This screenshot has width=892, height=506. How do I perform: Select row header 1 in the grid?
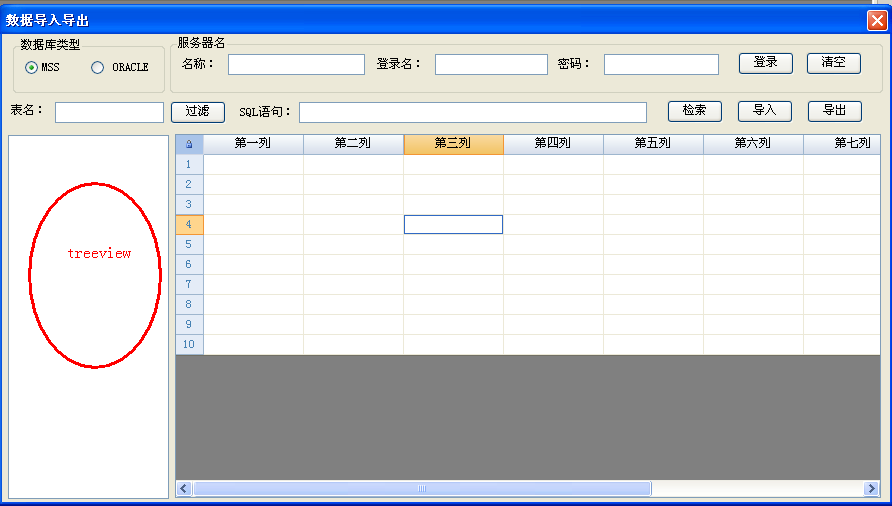click(189, 164)
